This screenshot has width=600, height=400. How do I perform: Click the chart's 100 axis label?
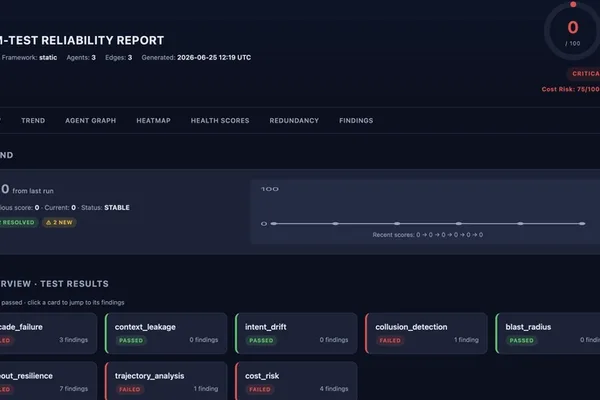270,189
